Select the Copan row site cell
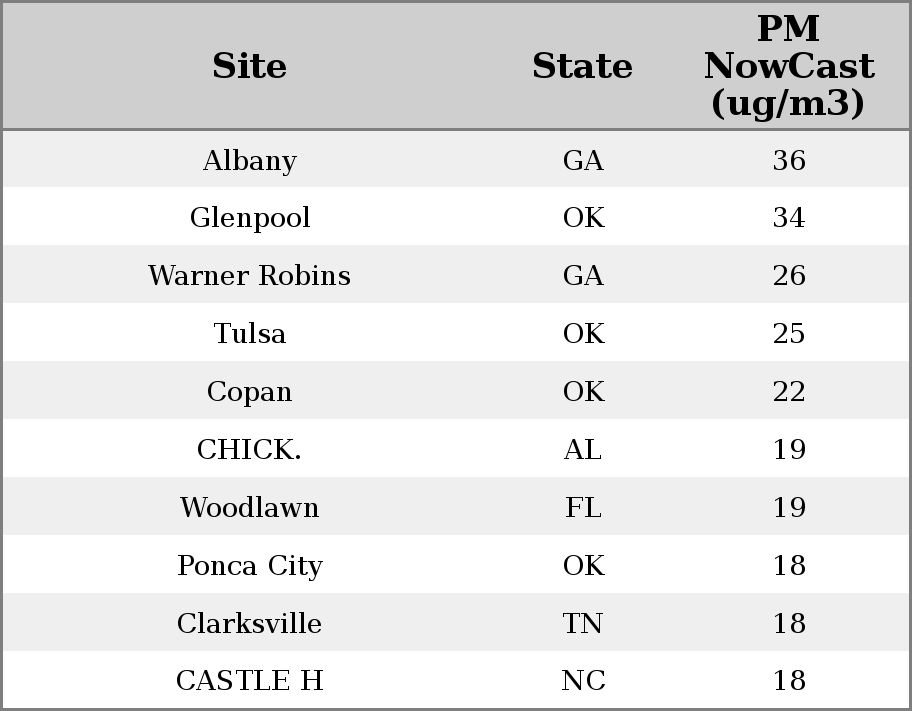 [249, 392]
